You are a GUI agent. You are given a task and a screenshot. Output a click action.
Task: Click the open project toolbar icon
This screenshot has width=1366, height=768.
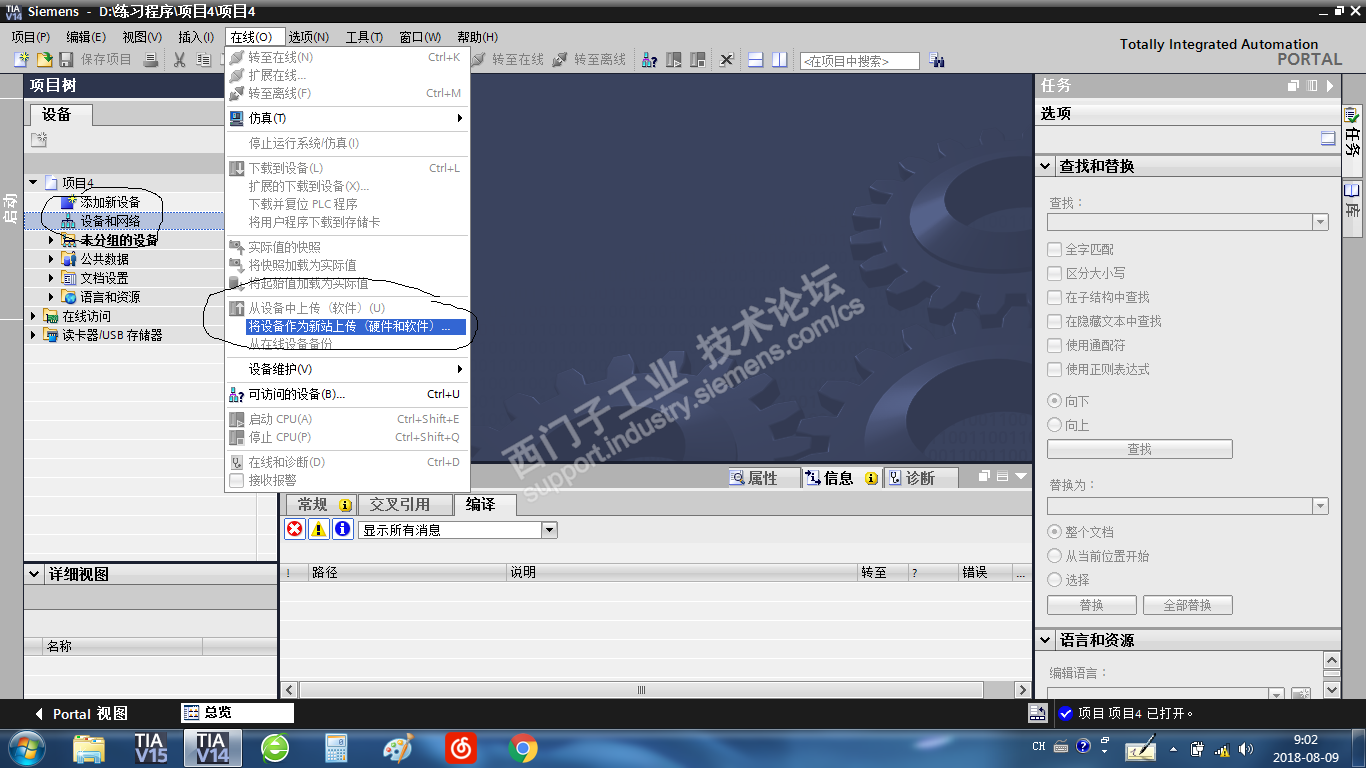pyautogui.click(x=44, y=60)
